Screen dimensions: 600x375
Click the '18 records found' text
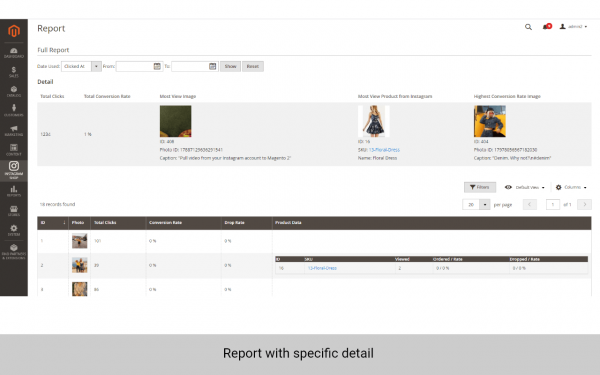click(x=57, y=204)
